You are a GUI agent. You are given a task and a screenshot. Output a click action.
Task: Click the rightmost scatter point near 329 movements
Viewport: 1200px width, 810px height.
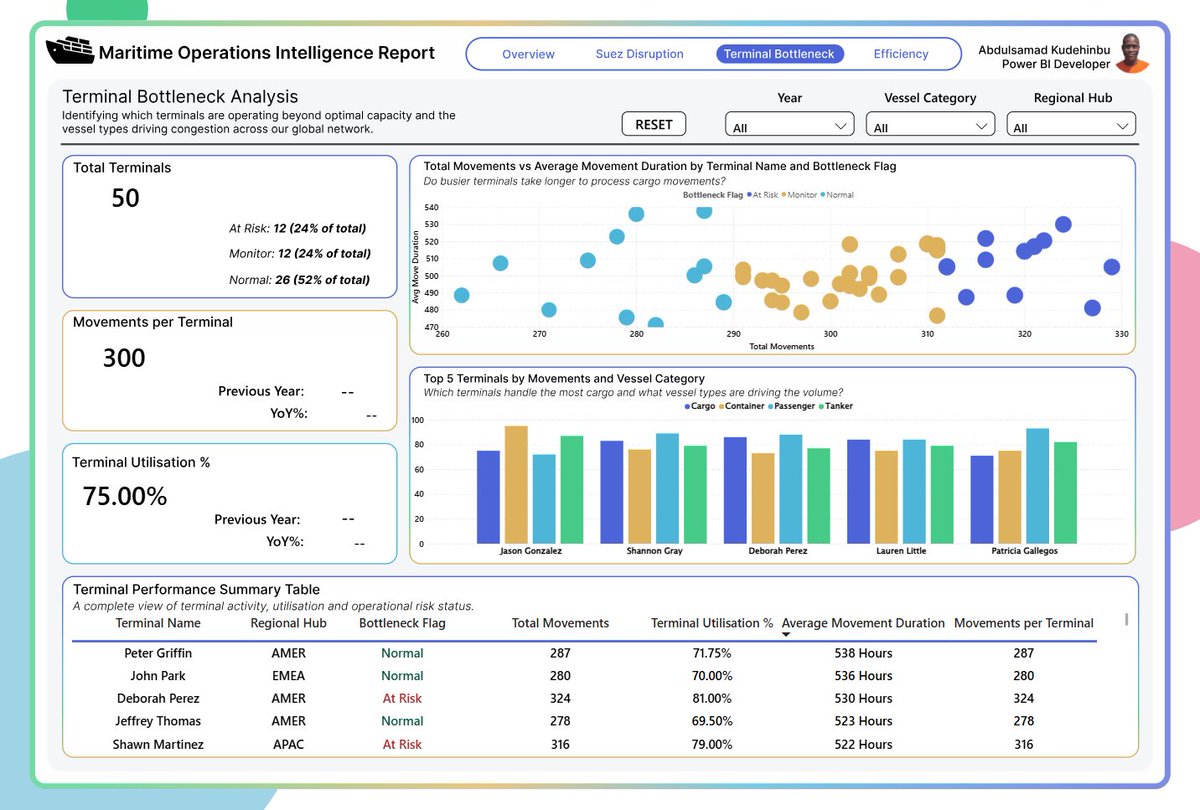(x=1111, y=267)
